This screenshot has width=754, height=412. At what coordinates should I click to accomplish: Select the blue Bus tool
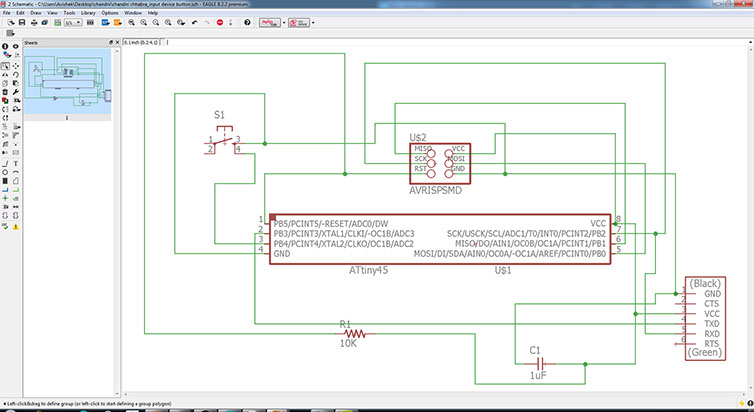[5, 189]
